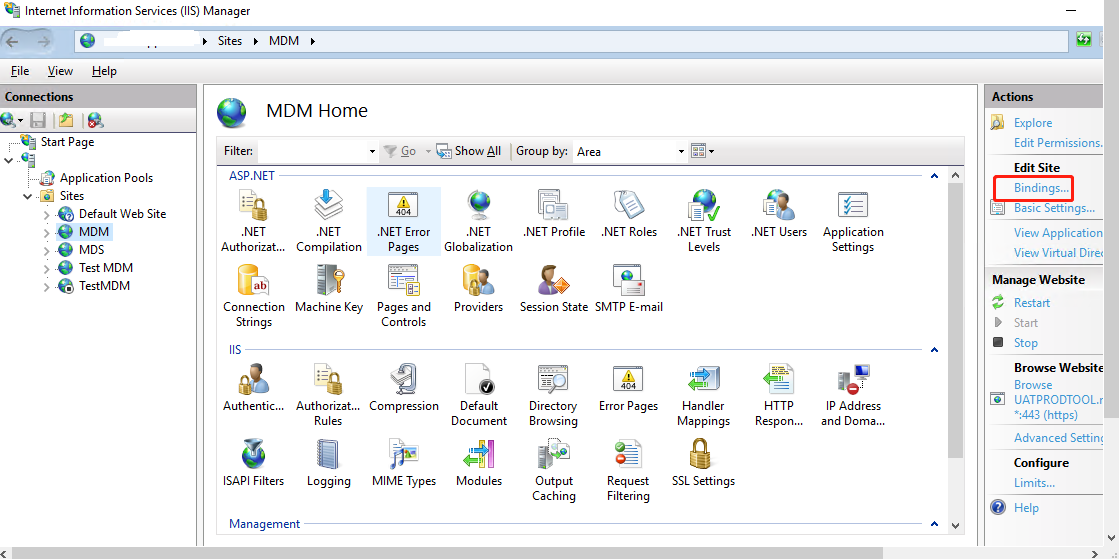
Task: Open the .NET Profile feature
Action: pos(554,214)
